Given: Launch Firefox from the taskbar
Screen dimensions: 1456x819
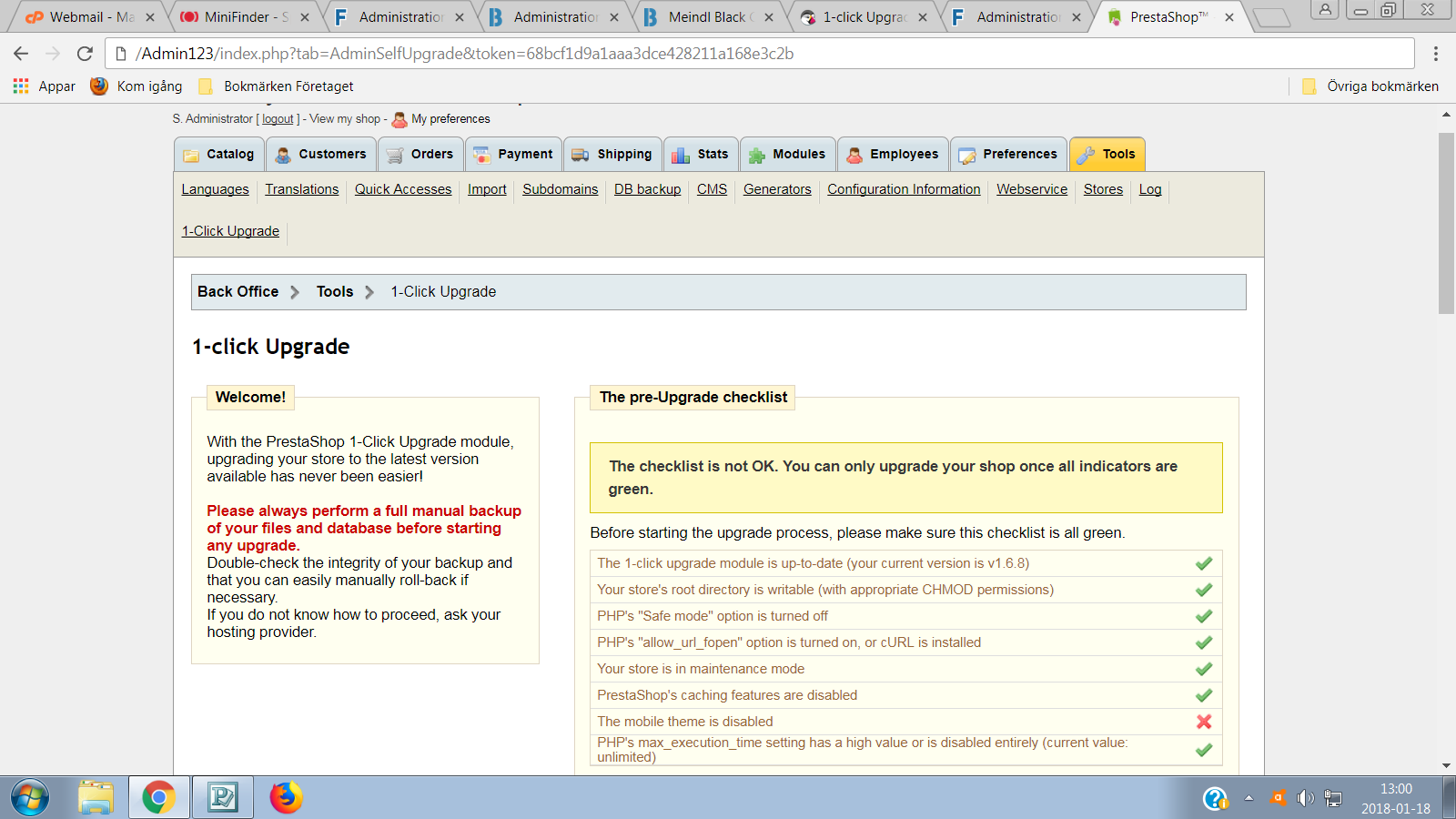Looking at the screenshot, I should pyautogui.click(x=286, y=798).
